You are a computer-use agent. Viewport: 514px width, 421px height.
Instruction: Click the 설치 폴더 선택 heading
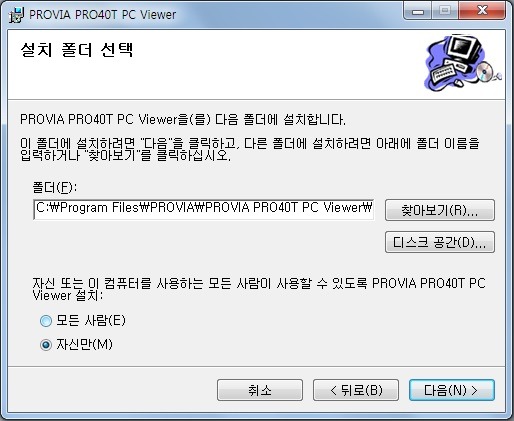click(x=77, y=50)
